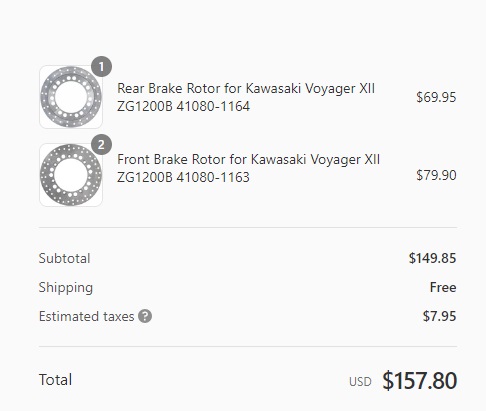
Task: Click the $69.95 rear rotor price
Action: point(436,97)
